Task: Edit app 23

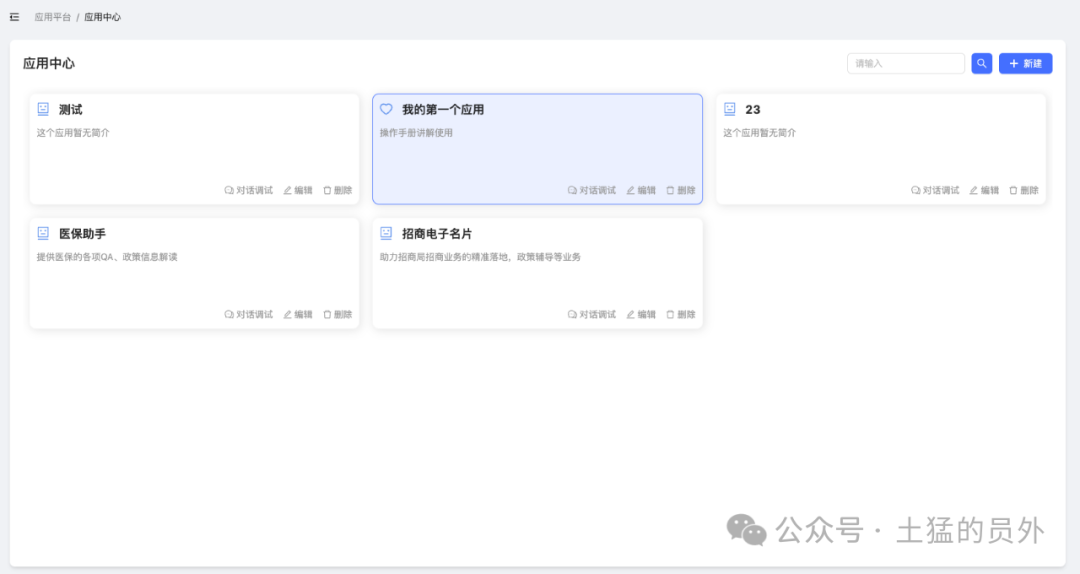Action: click(984, 190)
